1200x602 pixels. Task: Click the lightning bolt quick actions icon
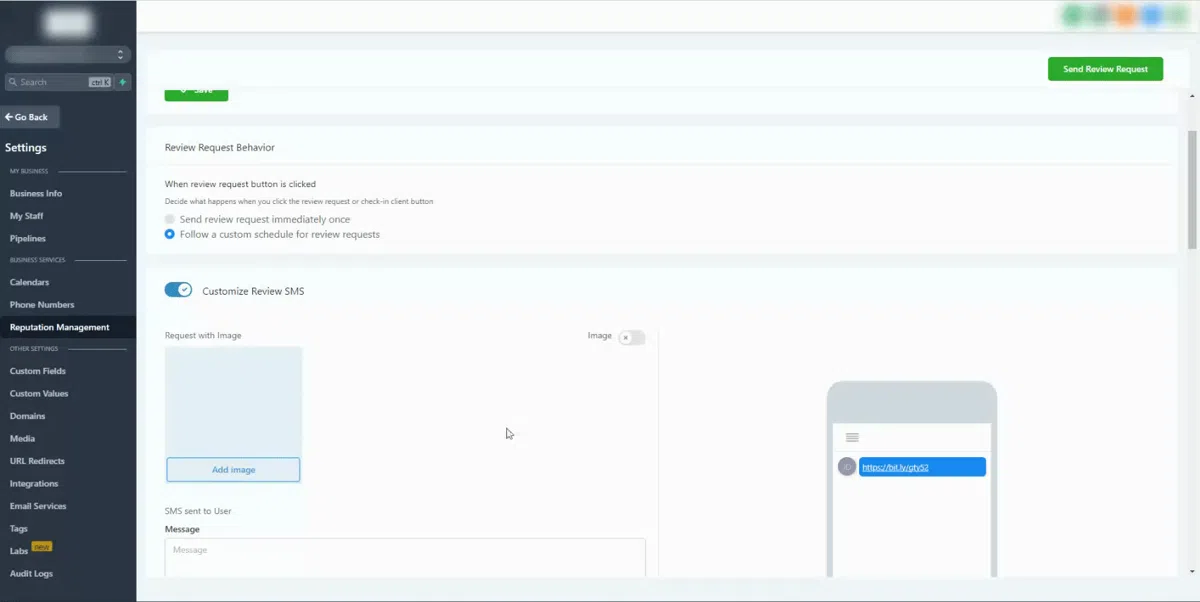pos(123,82)
